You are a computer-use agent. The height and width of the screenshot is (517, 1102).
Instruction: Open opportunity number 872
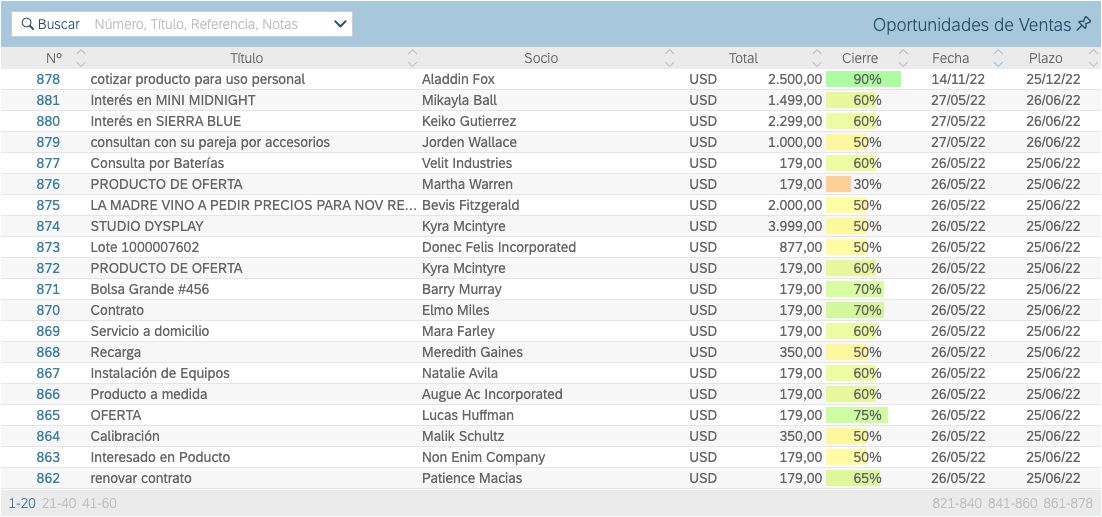(x=48, y=268)
